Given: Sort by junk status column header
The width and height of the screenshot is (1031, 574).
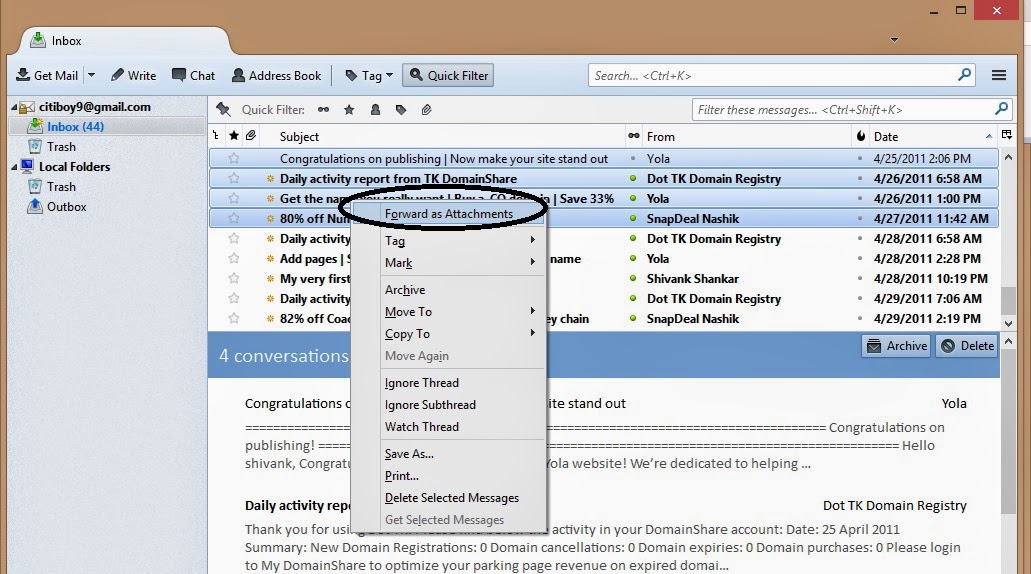Looking at the screenshot, I should point(861,135).
